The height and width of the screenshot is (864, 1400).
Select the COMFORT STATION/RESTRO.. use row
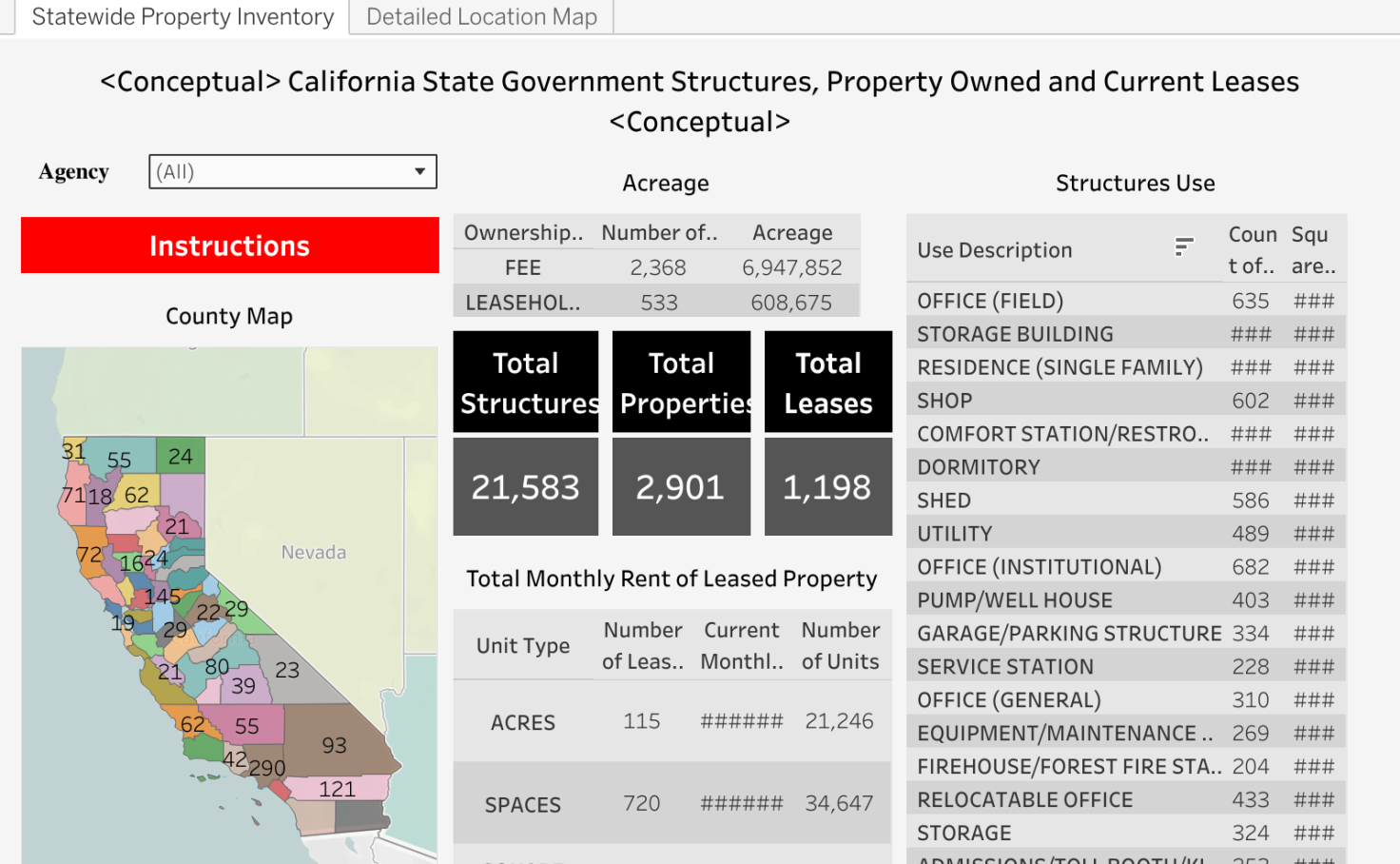[x=1127, y=434]
